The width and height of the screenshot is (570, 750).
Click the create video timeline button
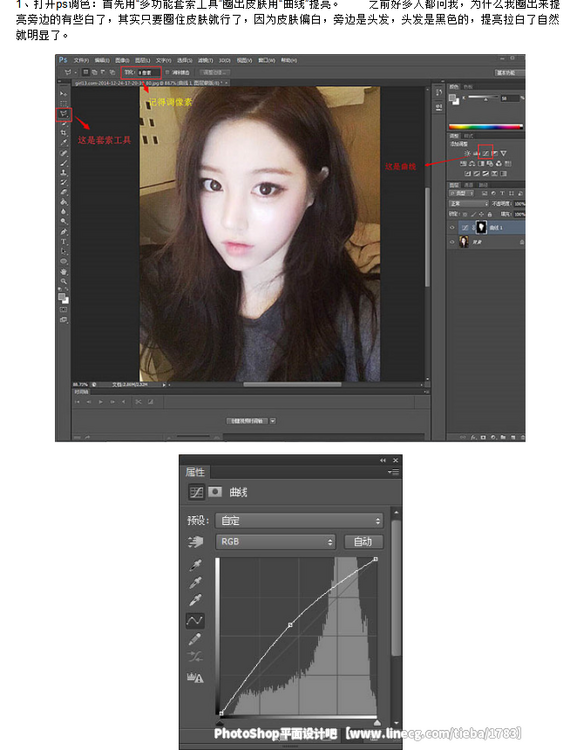coord(248,421)
